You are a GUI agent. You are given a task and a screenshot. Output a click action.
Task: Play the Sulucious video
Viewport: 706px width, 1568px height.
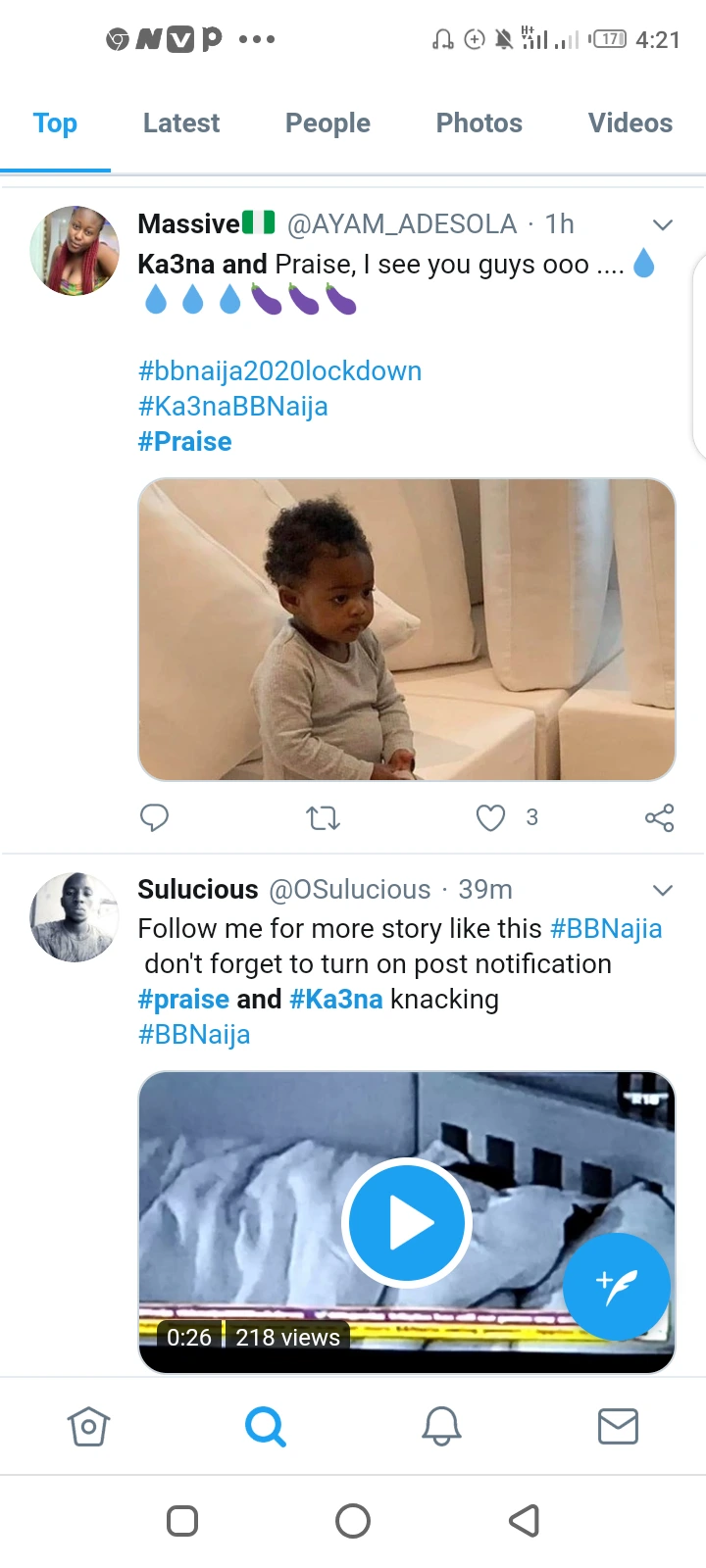point(407,1222)
